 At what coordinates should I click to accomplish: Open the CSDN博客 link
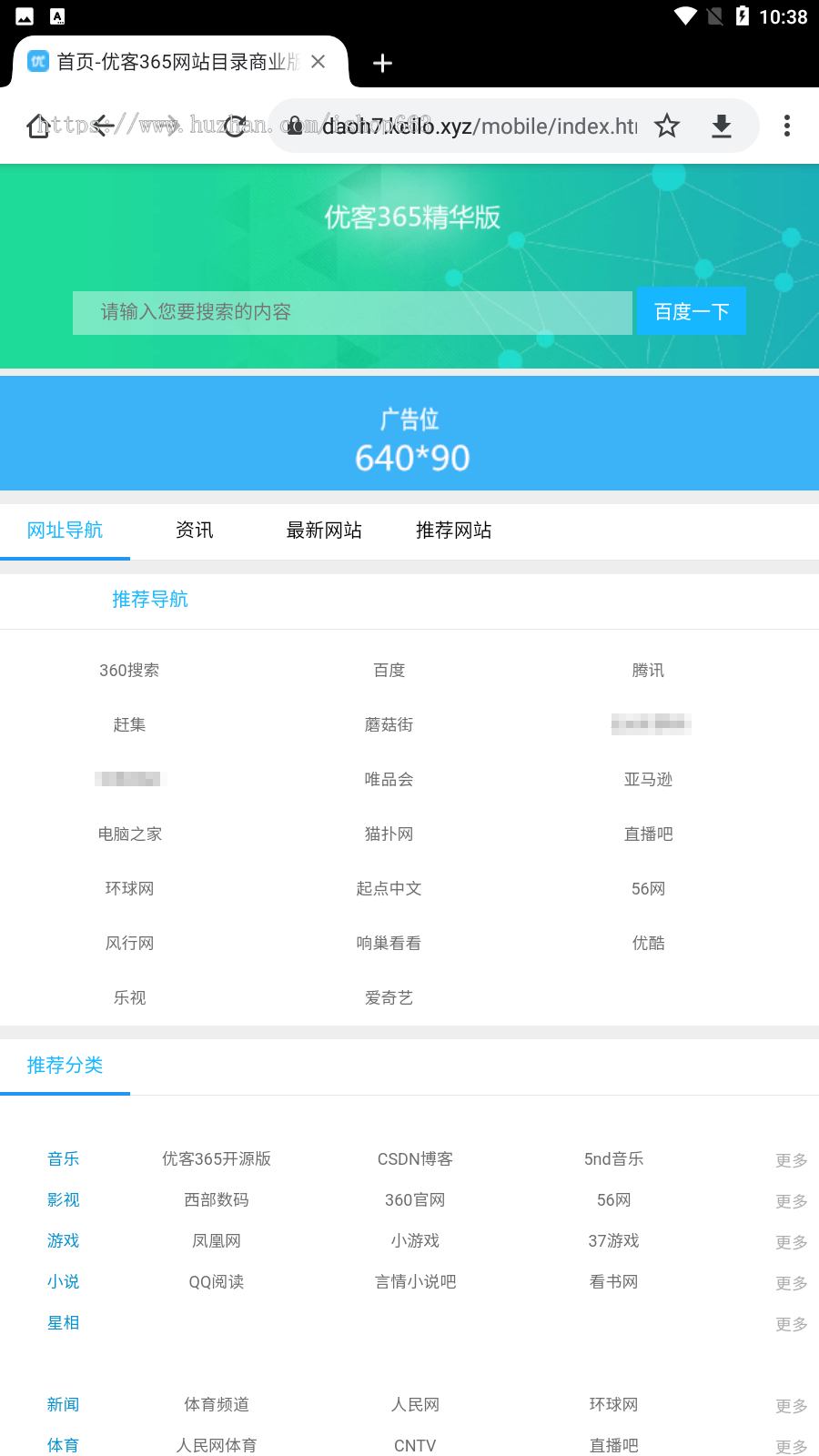point(415,1159)
